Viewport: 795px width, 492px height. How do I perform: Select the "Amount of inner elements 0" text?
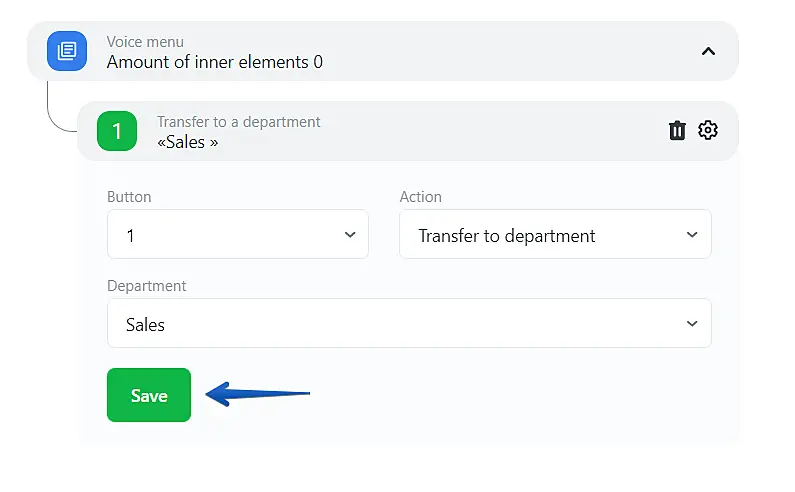pos(215,62)
